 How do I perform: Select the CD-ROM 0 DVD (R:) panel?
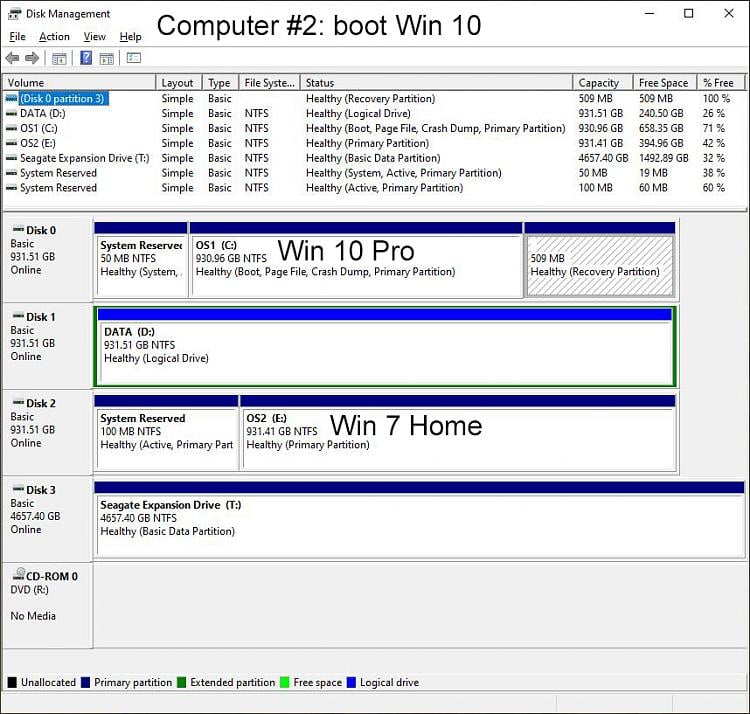pyautogui.click(x=47, y=605)
